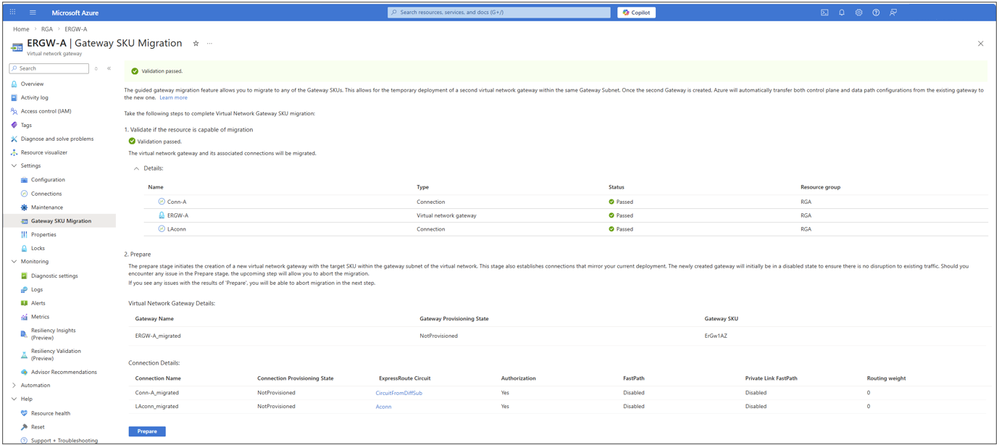The width and height of the screenshot is (999, 446).
Task: Click RGA in breadcrumb
Action: pos(47,29)
